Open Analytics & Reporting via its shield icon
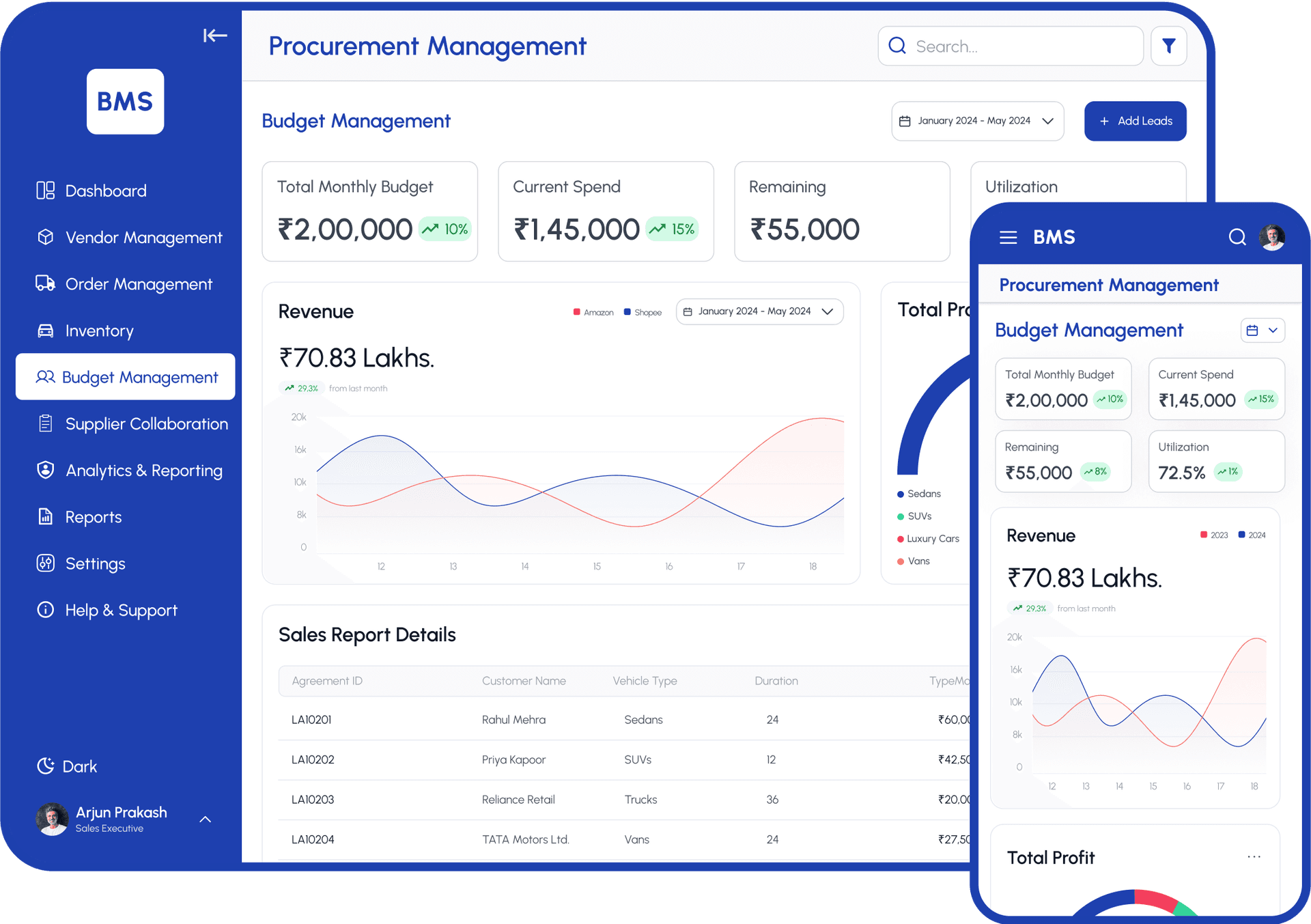 click(45, 470)
